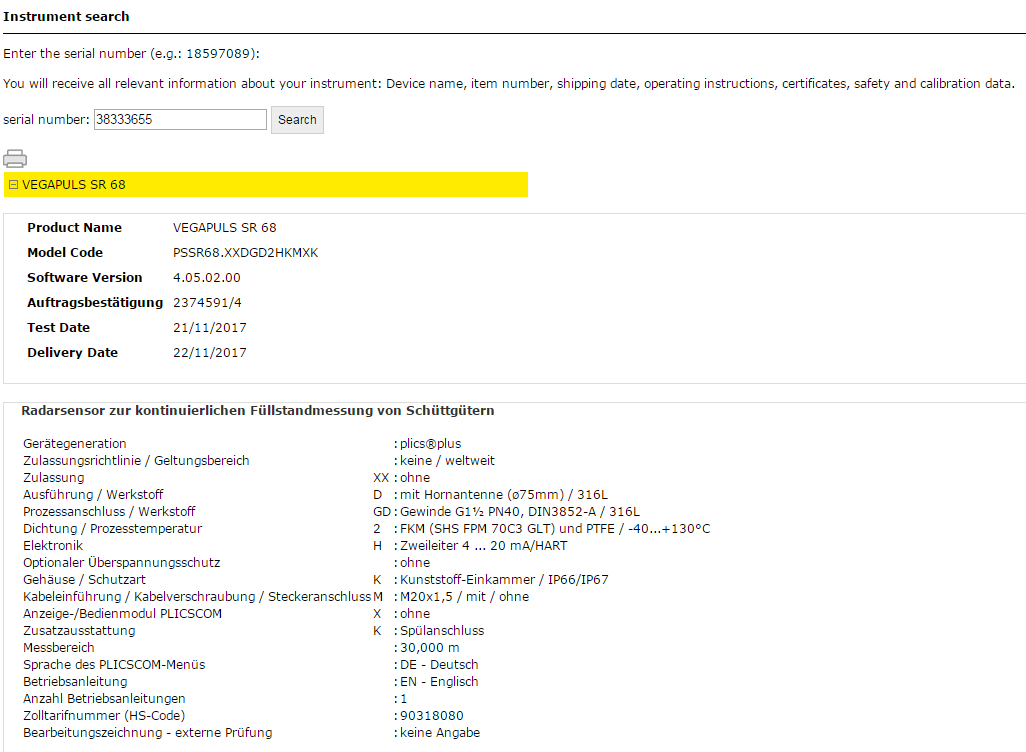Click the keine Angabe value
The width and height of the screenshot is (1026, 752).
pos(440,733)
